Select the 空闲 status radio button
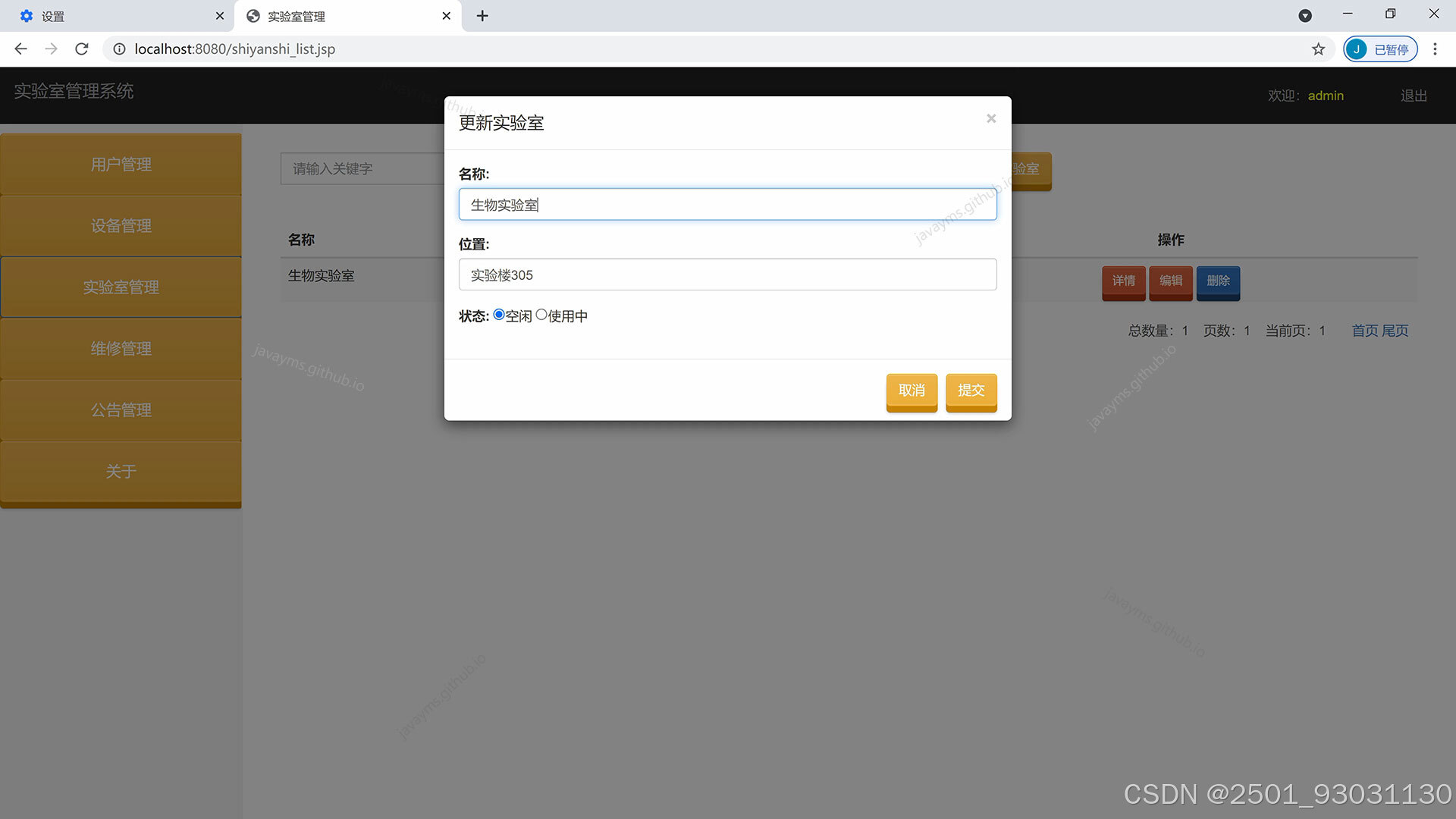The image size is (1456, 819). coord(499,315)
